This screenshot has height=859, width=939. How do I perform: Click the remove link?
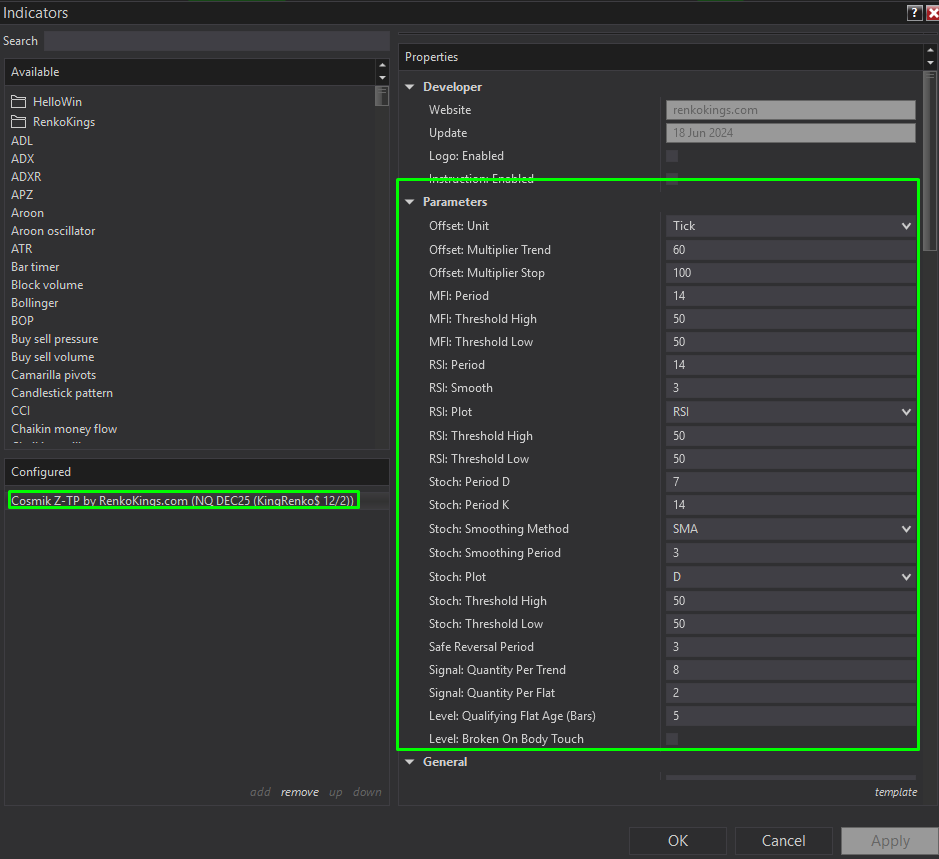(x=299, y=792)
